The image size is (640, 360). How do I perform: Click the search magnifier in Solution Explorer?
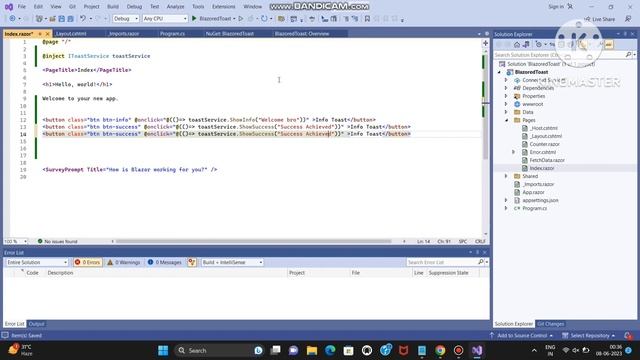[628, 55]
